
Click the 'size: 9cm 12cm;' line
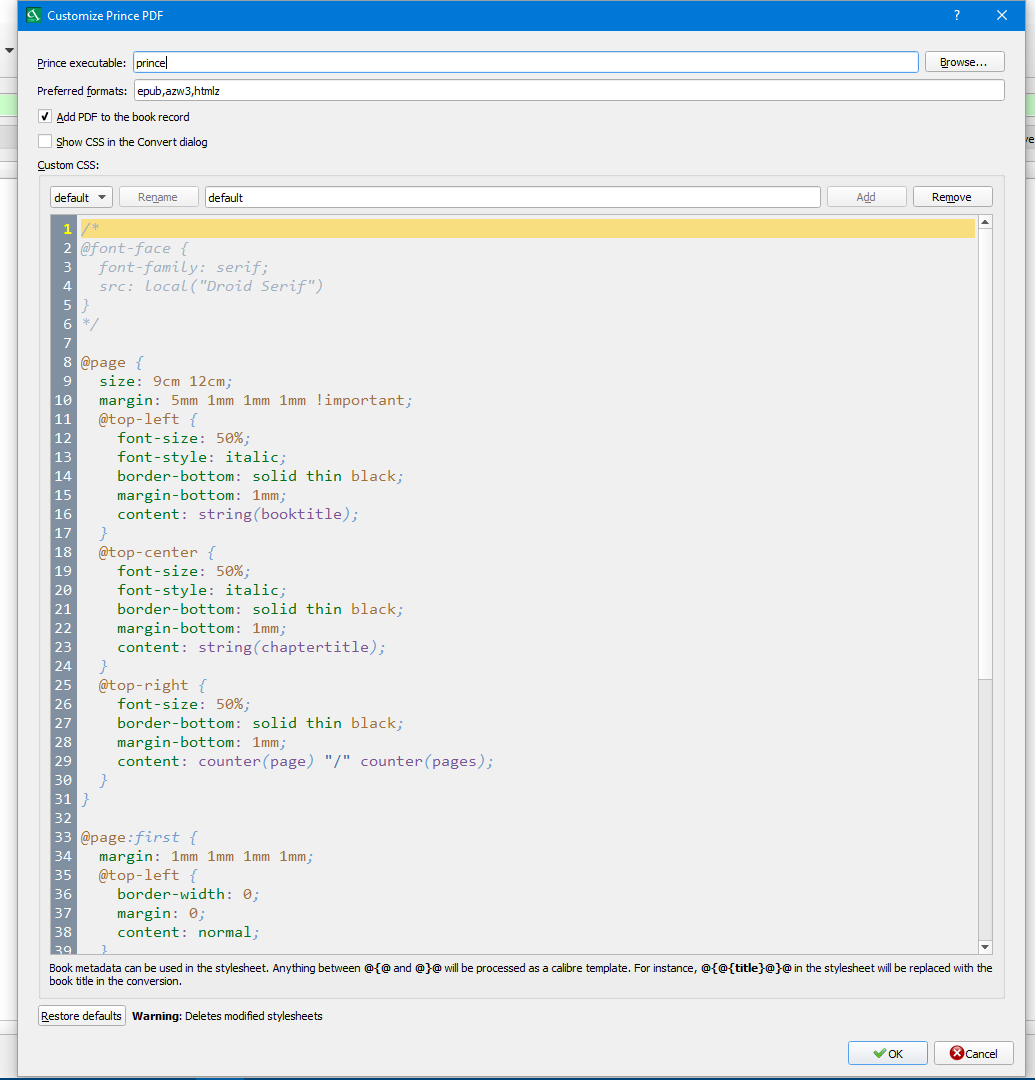pos(166,381)
